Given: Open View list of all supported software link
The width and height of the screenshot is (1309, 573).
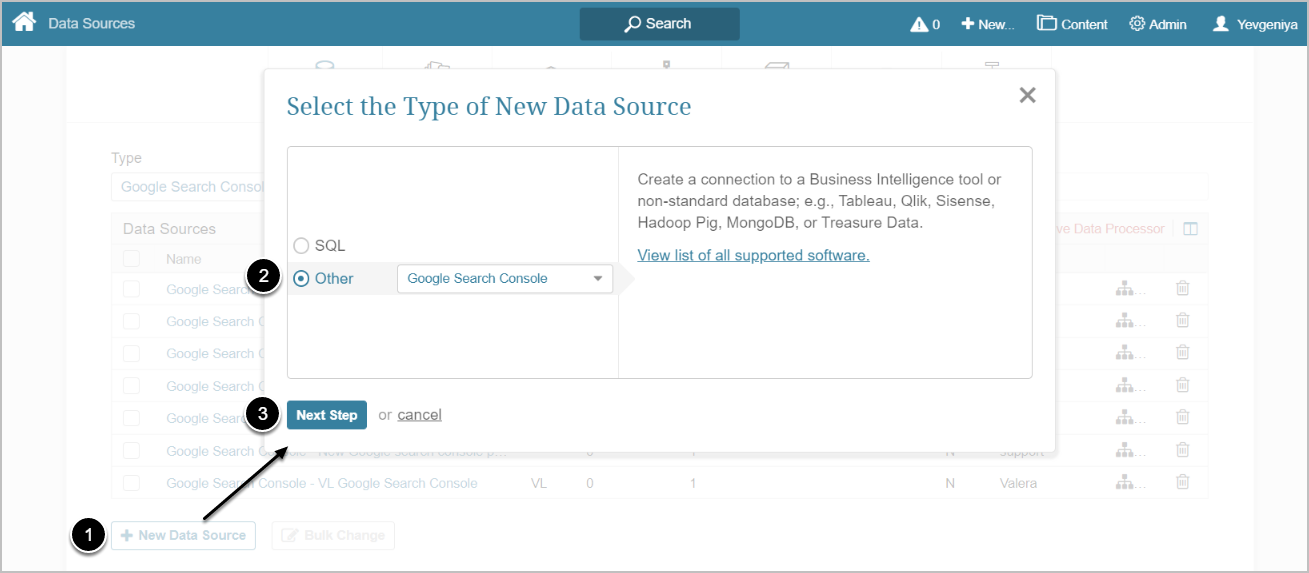Looking at the screenshot, I should click(753, 255).
